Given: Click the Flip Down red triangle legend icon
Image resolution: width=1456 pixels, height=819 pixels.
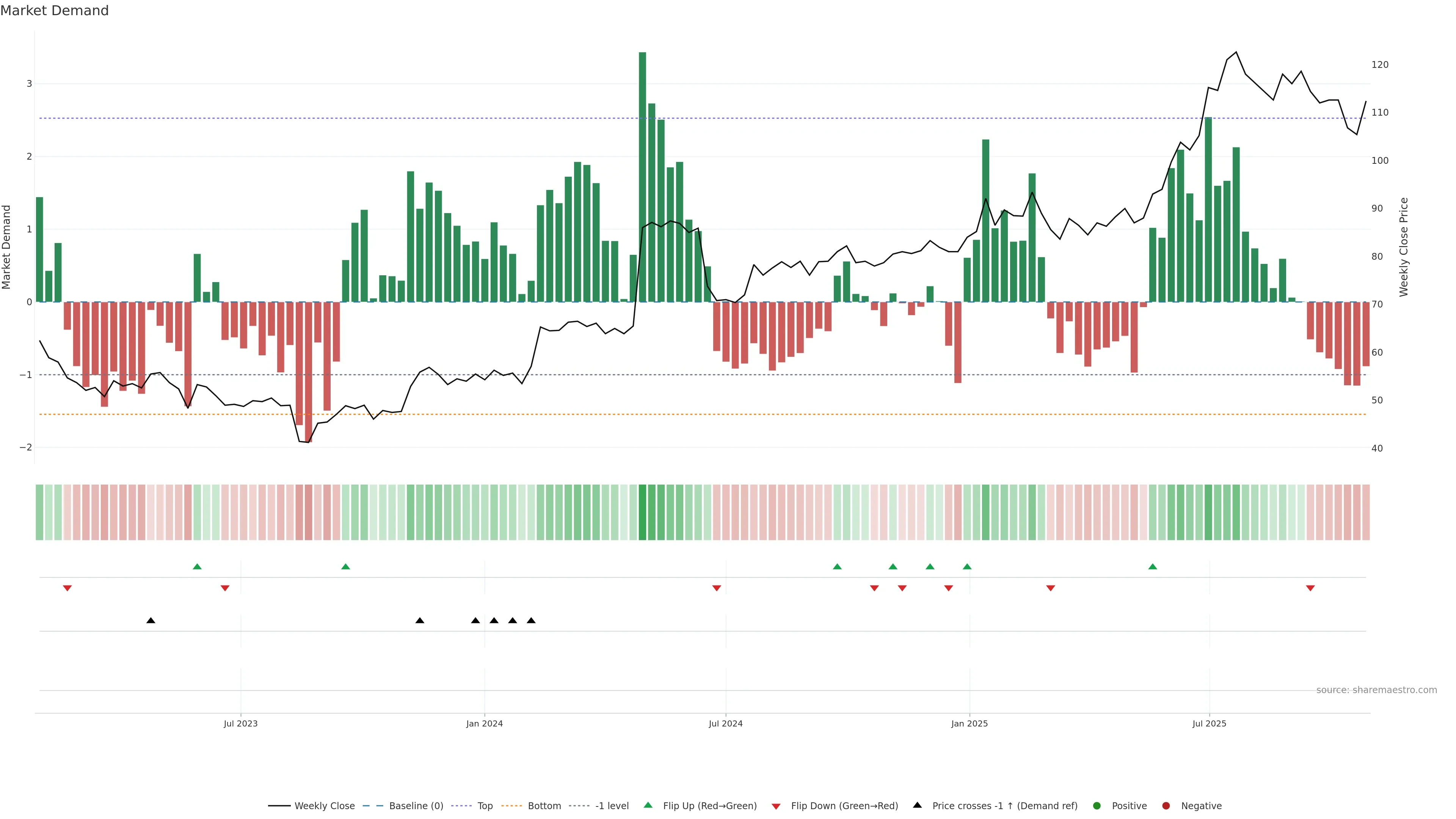Looking at the screenshot, I should [x=775, y=806].
